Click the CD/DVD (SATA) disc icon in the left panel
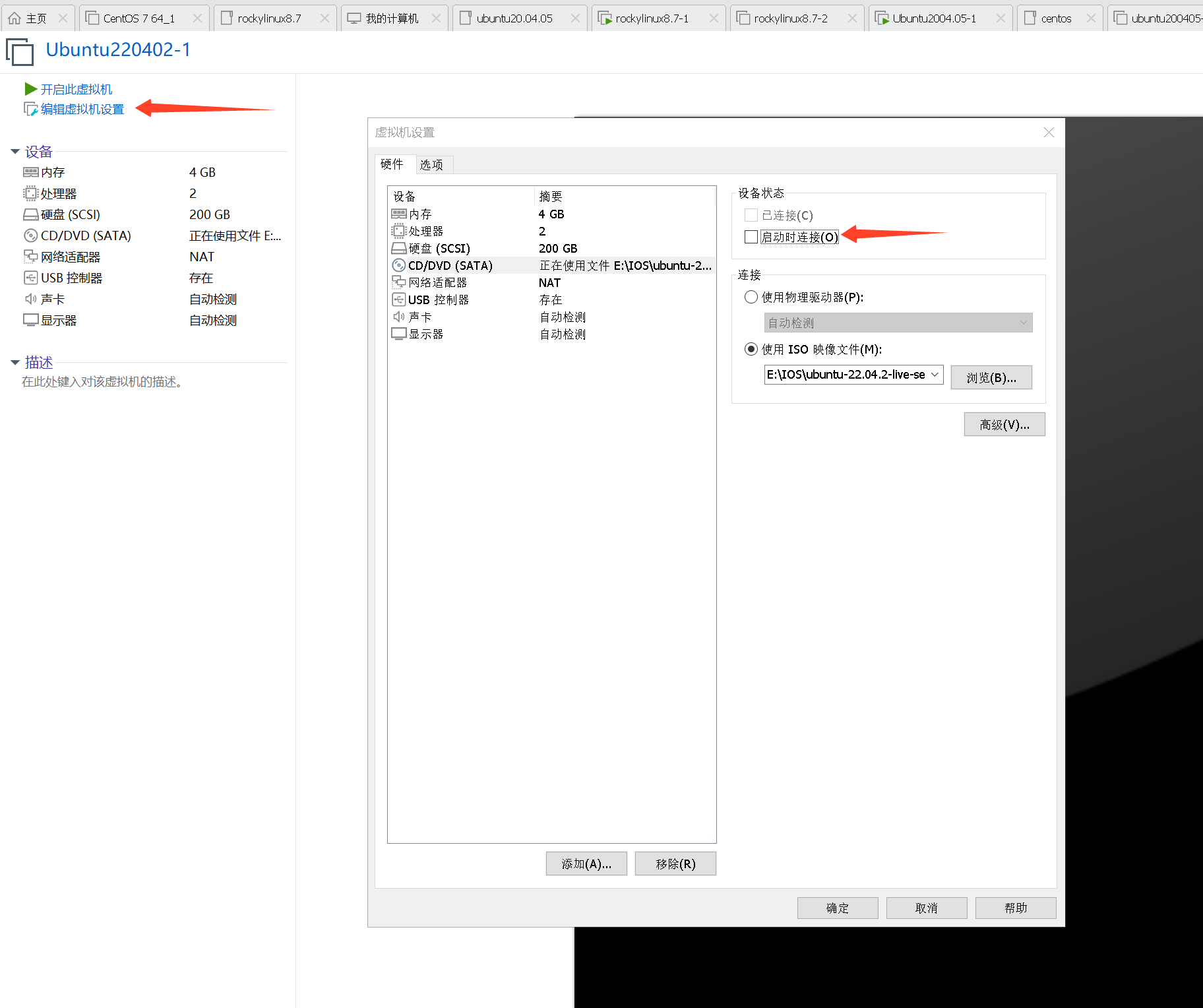The width and height of the screenshot is (1203, 1008). [x=30, y=236]
